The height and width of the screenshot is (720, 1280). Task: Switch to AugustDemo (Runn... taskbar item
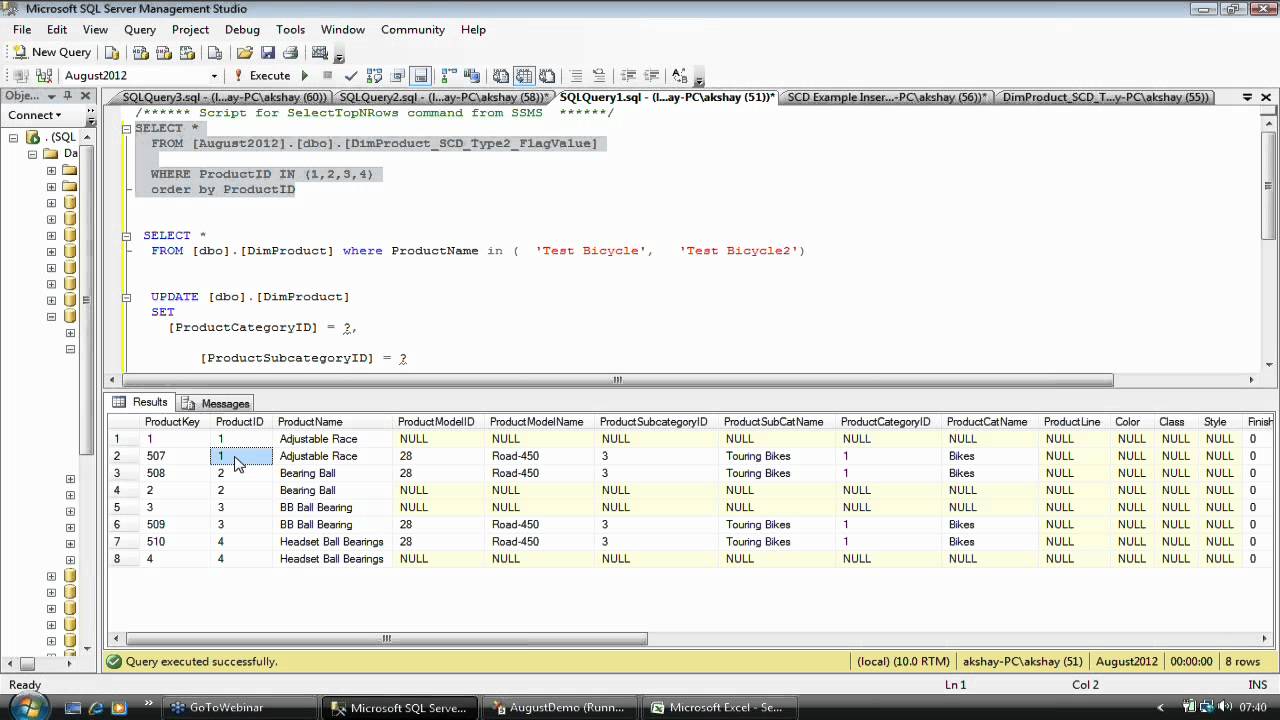pyautogui.click(x=557, y=707)
